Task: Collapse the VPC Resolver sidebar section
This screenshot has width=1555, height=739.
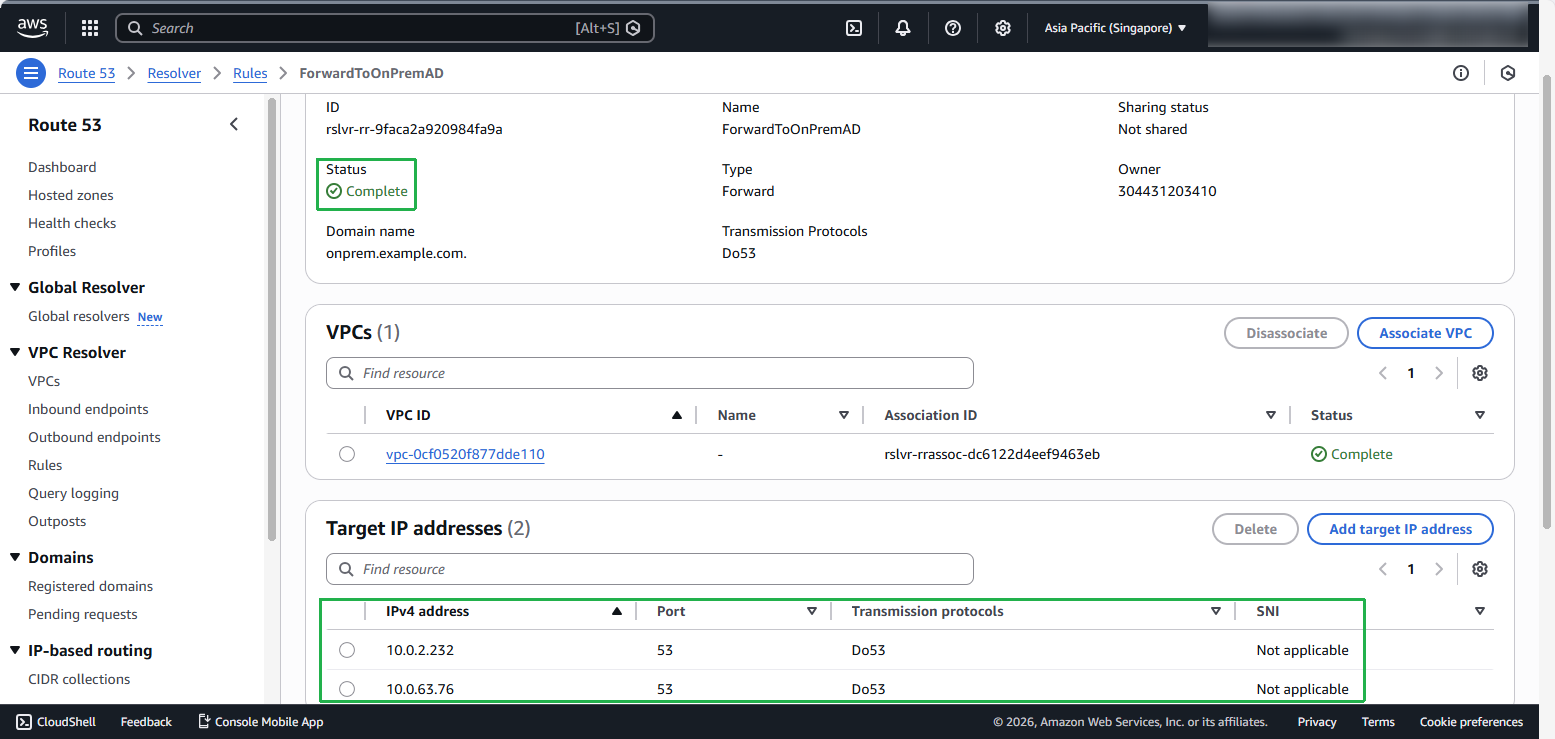Action: (15, 352)
